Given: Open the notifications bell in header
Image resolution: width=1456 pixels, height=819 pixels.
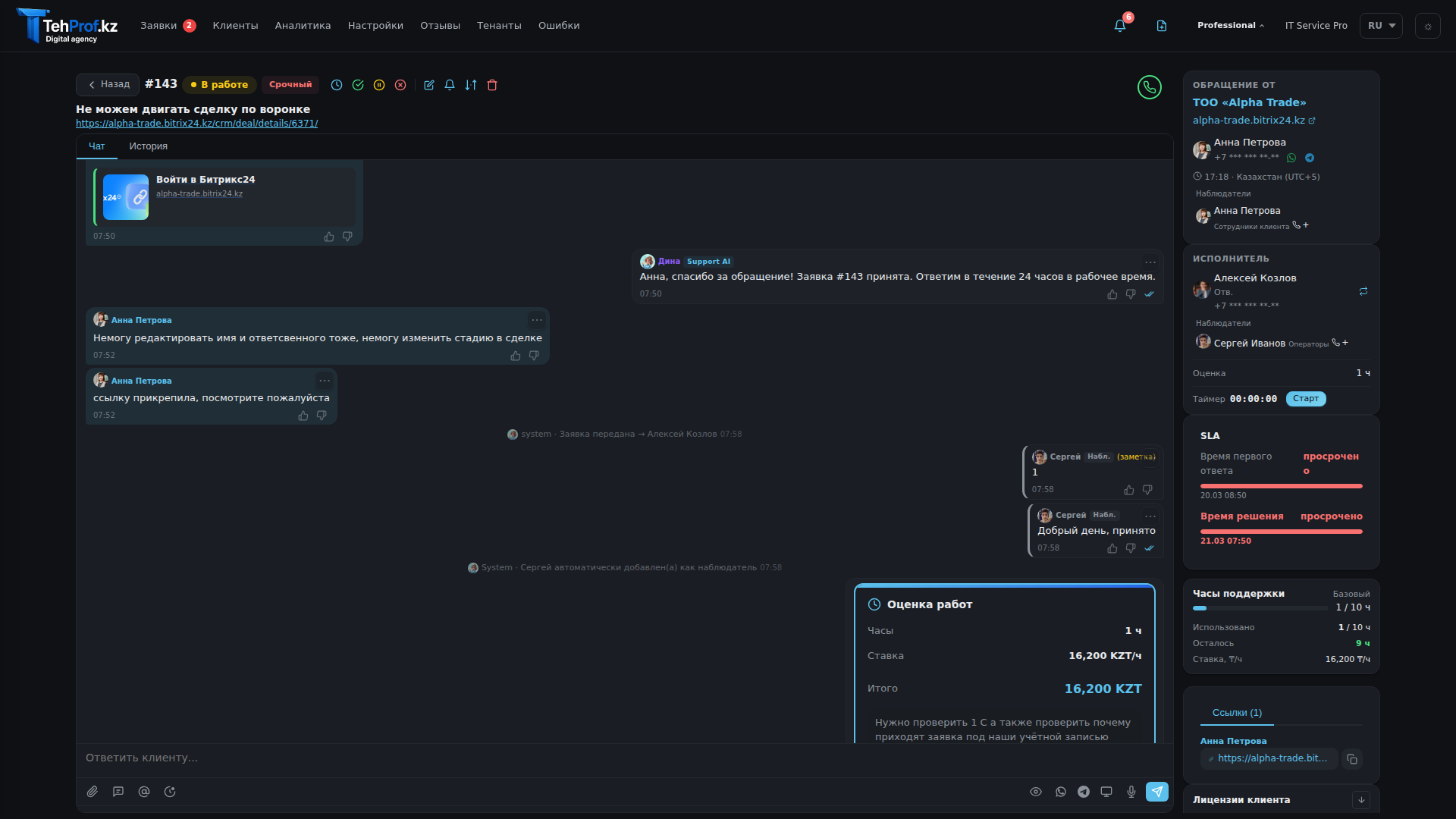Looking at the screenshot, I should coord(1120,26).
